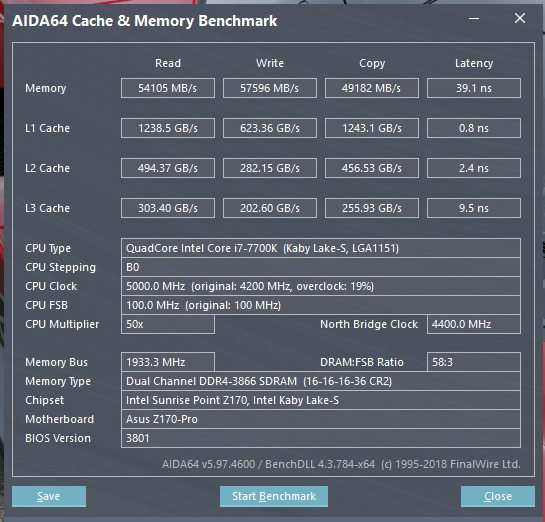Select Memory Copy value 49182 MB/s
Screen dimensions: 545x522
point(372,88)
